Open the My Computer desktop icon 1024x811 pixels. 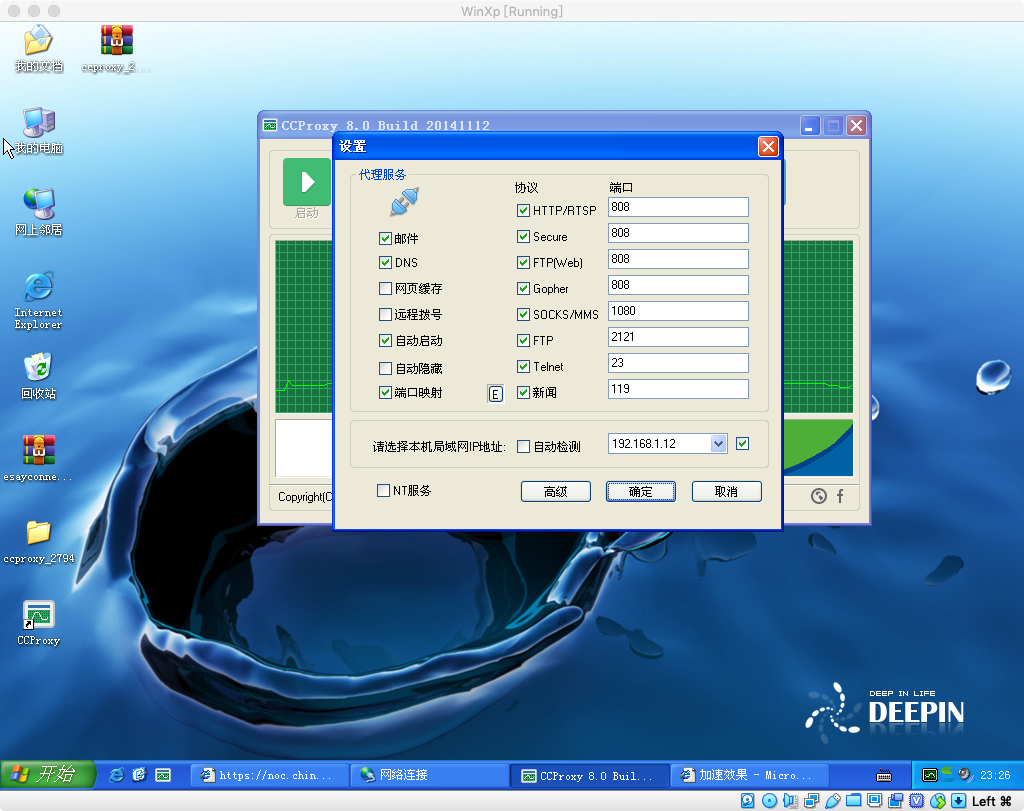click(38, 124)
